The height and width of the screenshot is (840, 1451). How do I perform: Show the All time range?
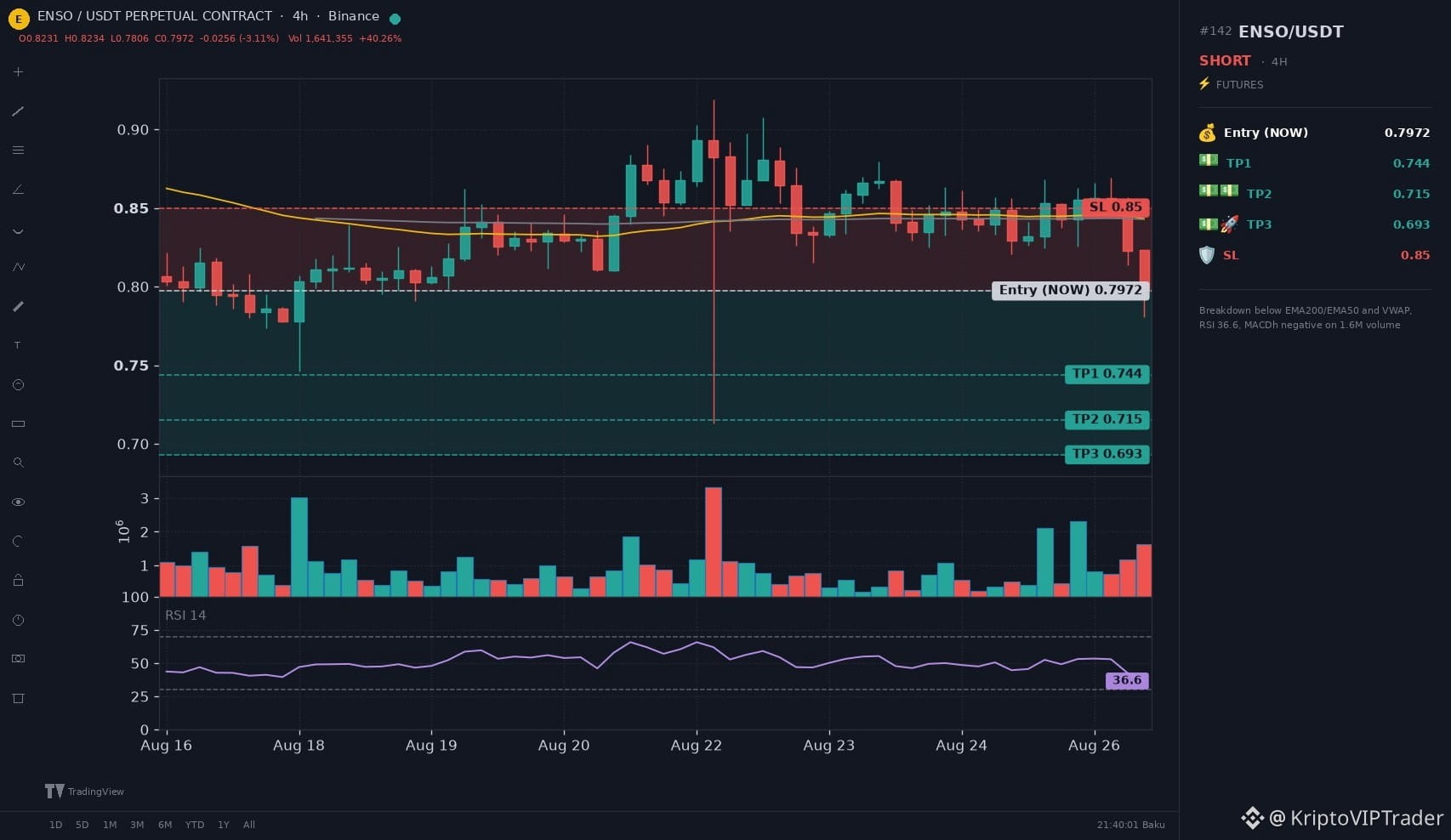pos(249,825)
